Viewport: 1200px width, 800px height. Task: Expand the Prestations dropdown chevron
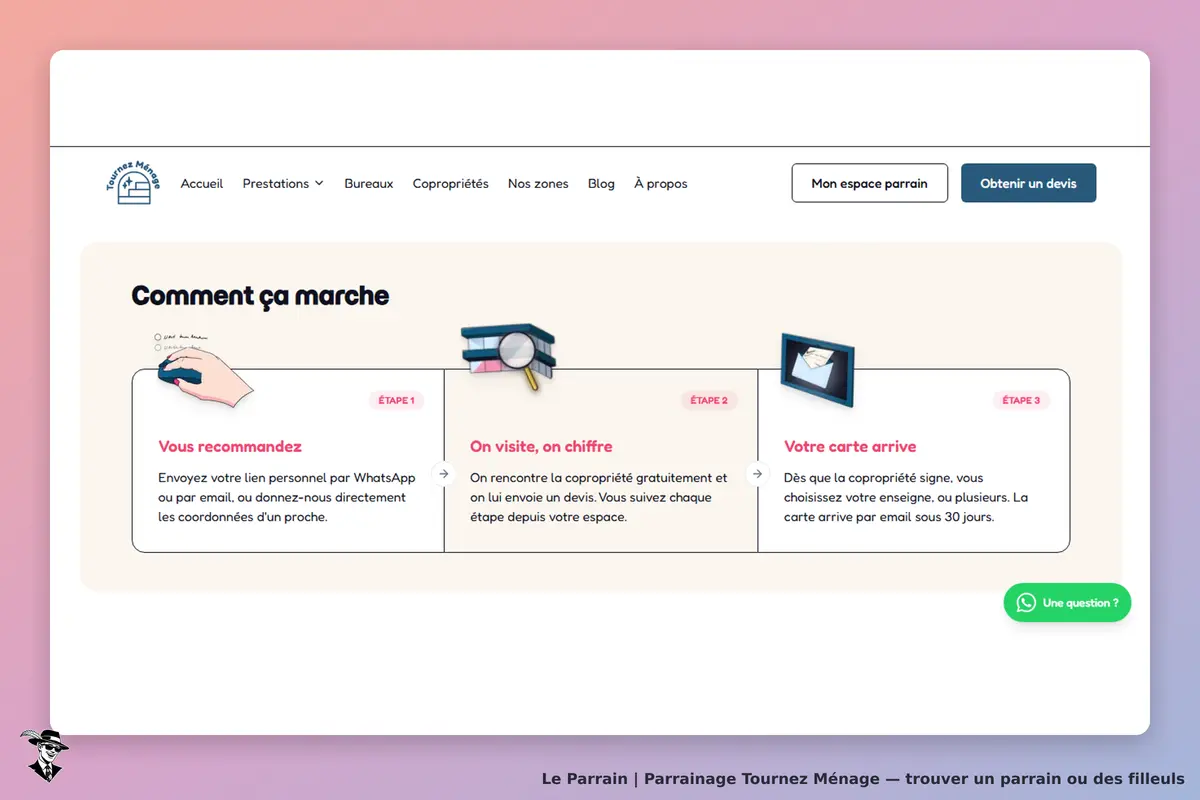pyautogui.click(x=319, y=183)
